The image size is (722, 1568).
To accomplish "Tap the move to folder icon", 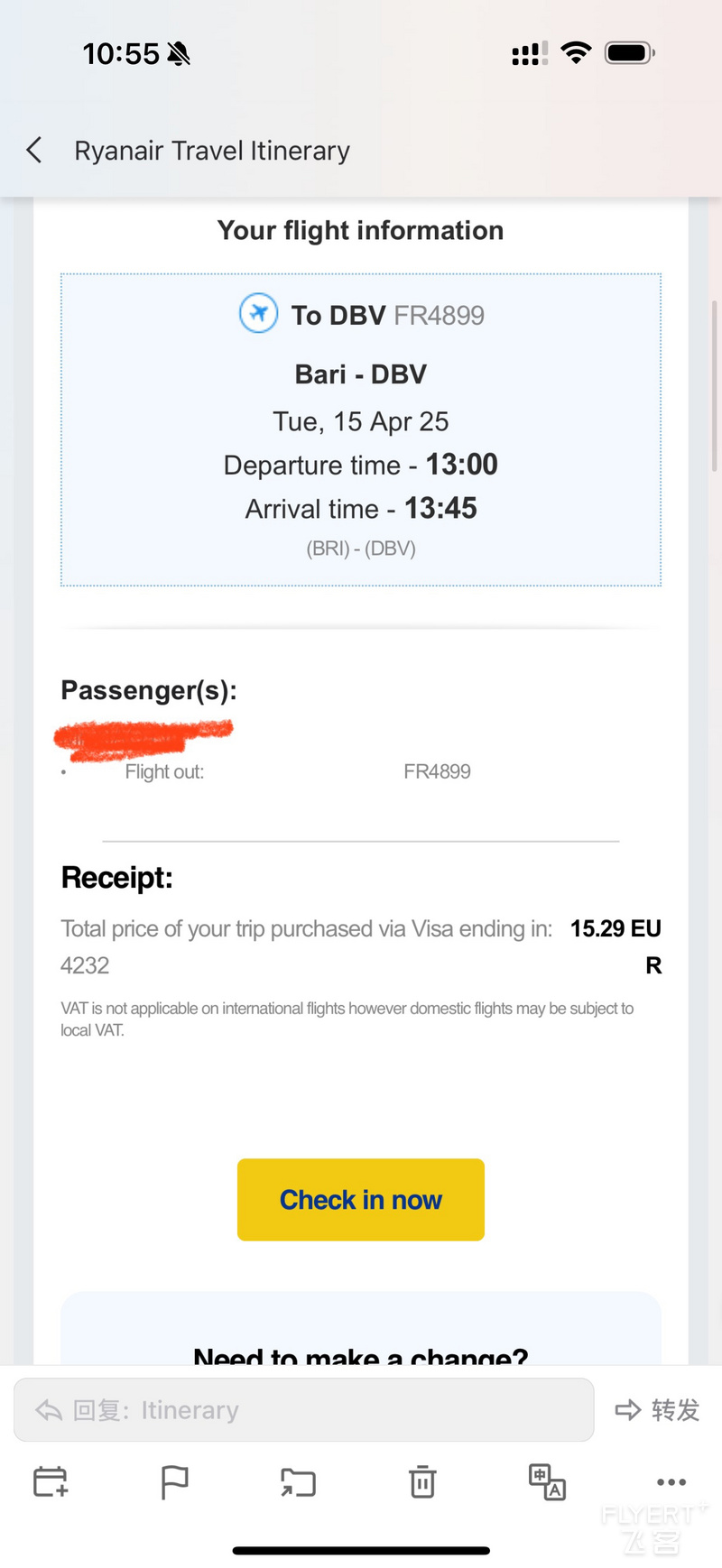I will [298, 1481].
